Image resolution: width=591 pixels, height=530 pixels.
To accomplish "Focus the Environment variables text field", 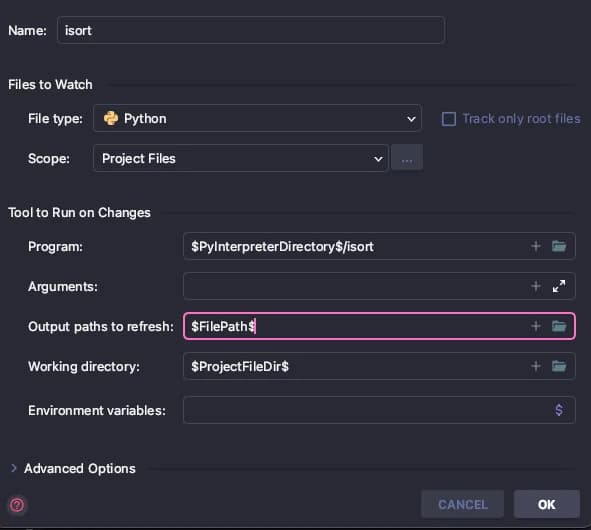I will tap(366, 410).
